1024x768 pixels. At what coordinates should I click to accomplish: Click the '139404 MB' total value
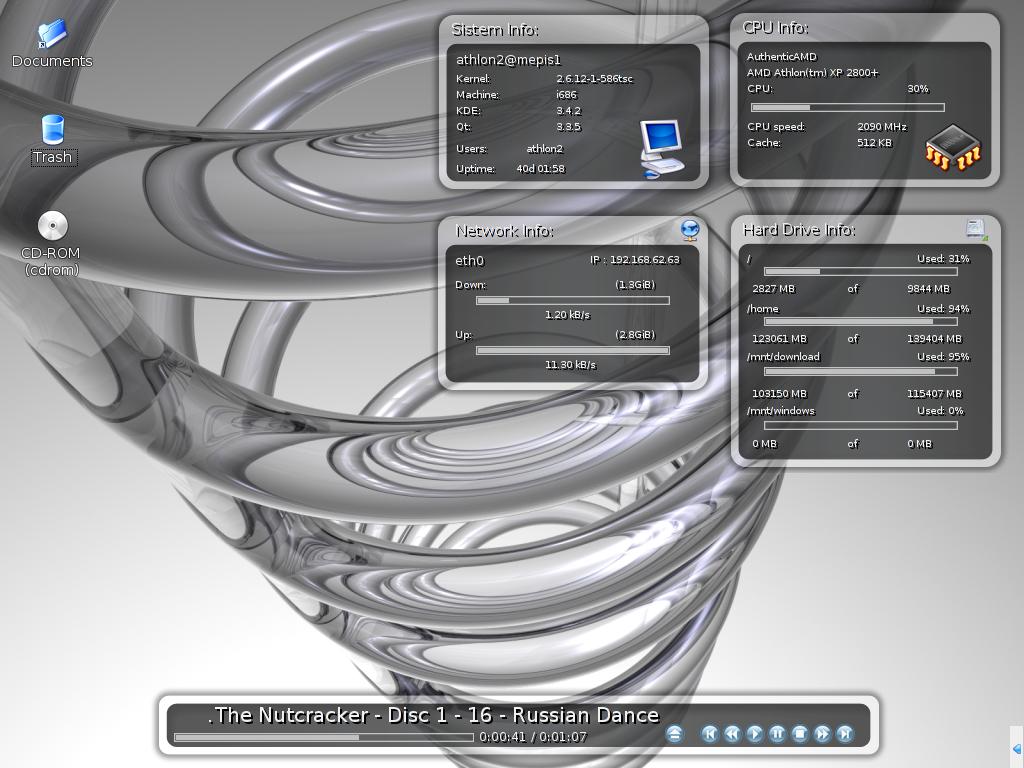point(935,339)
